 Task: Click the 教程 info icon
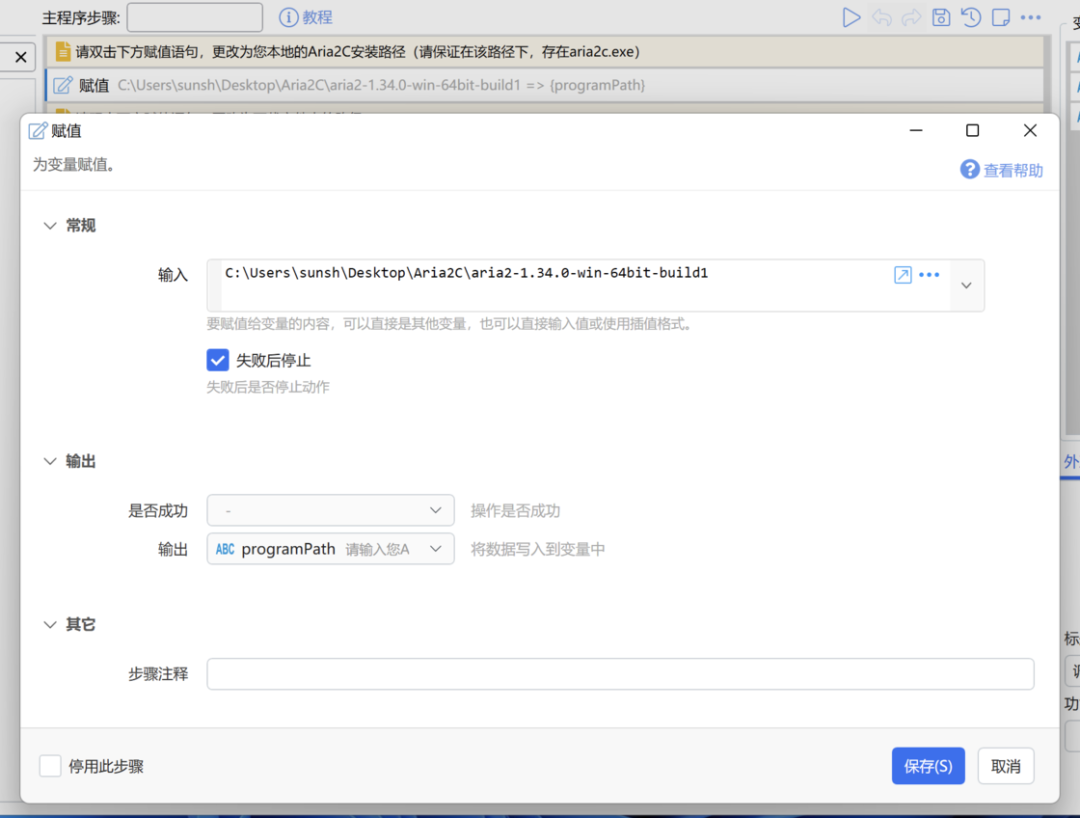tap(289, 17)
